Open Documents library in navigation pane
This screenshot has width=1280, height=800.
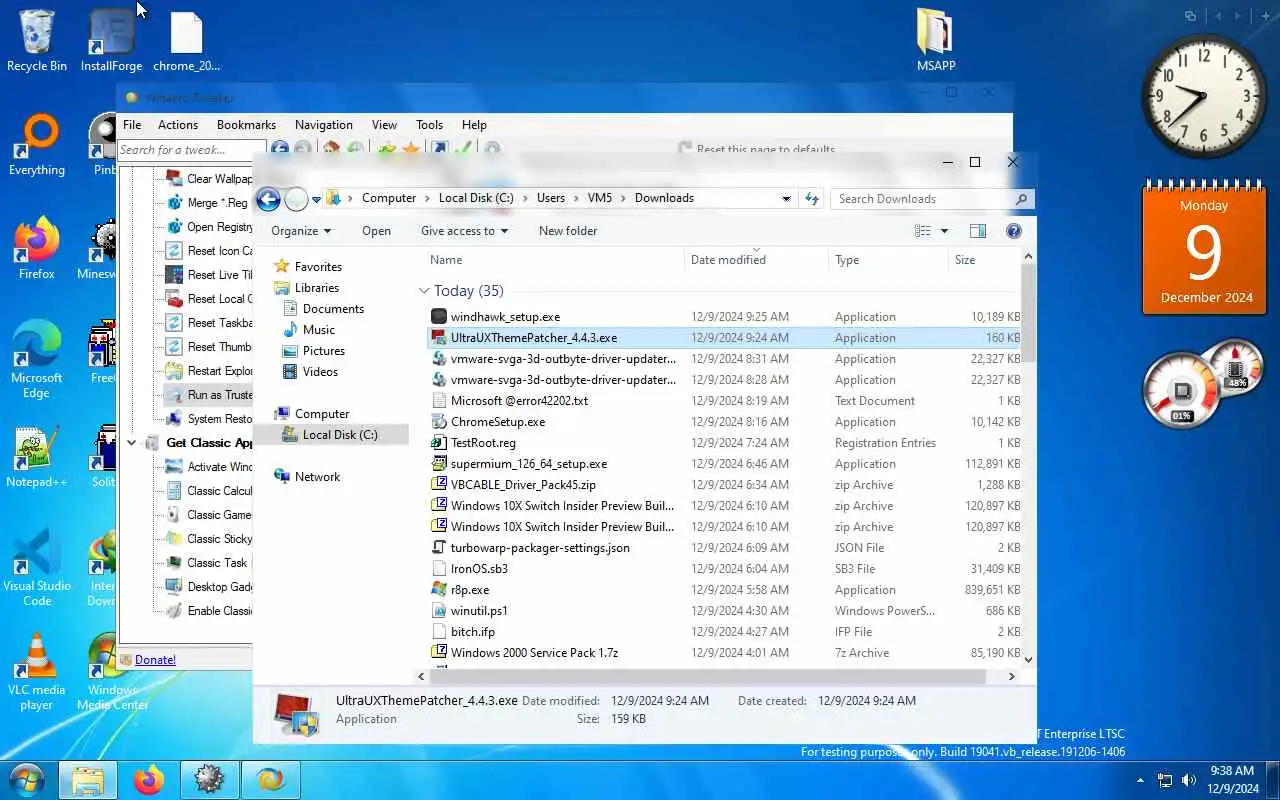(333, 309)
